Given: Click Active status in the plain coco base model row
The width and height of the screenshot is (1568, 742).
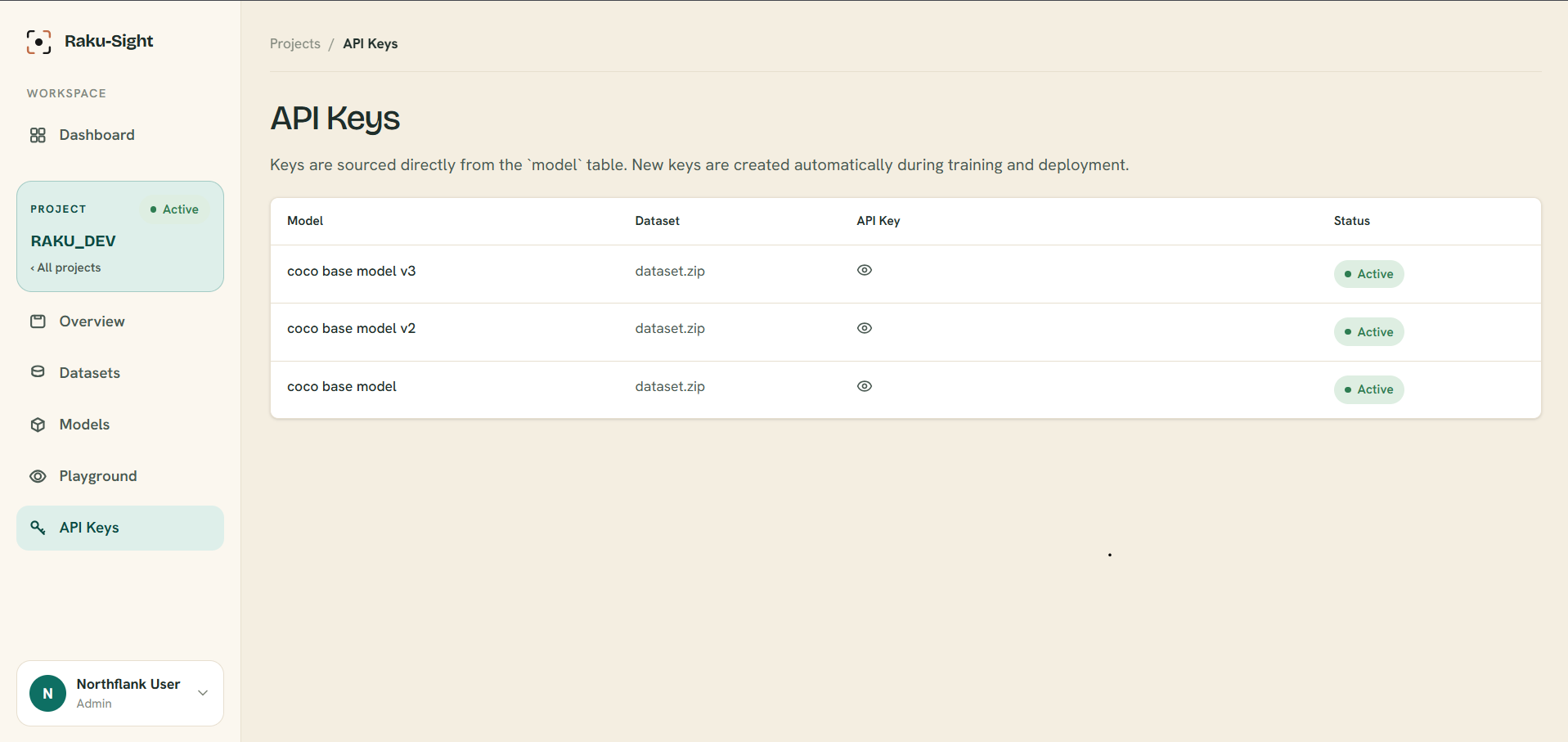Looking at the screenshot, I should (1368, 389).
